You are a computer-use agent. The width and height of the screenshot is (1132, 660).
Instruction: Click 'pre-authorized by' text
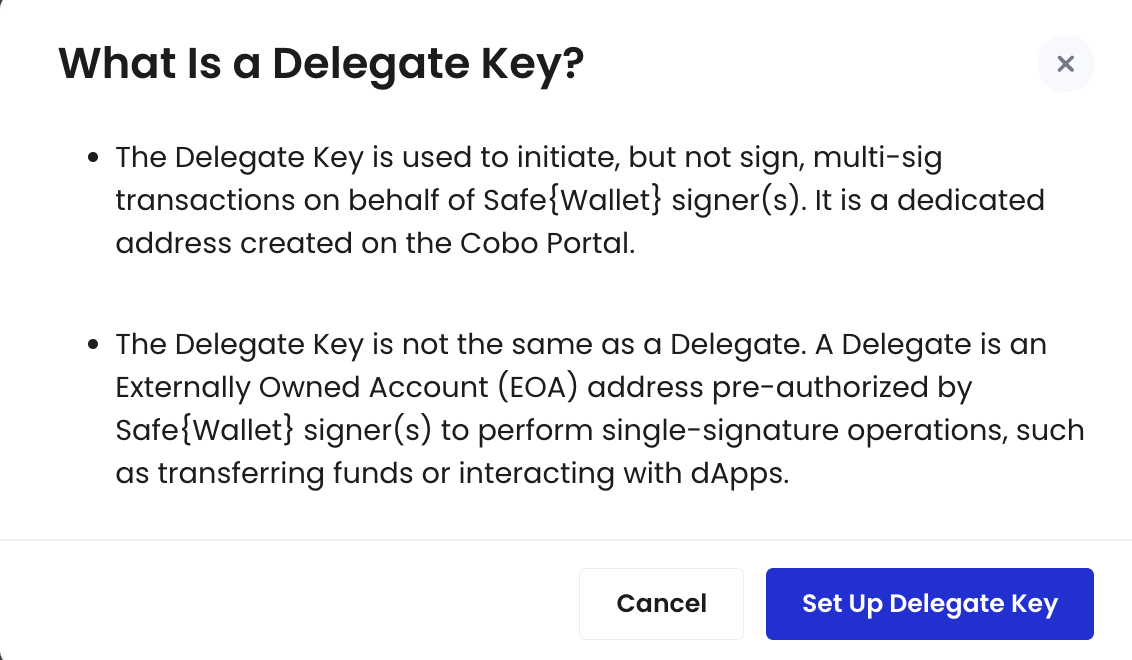tap(842, 387)
